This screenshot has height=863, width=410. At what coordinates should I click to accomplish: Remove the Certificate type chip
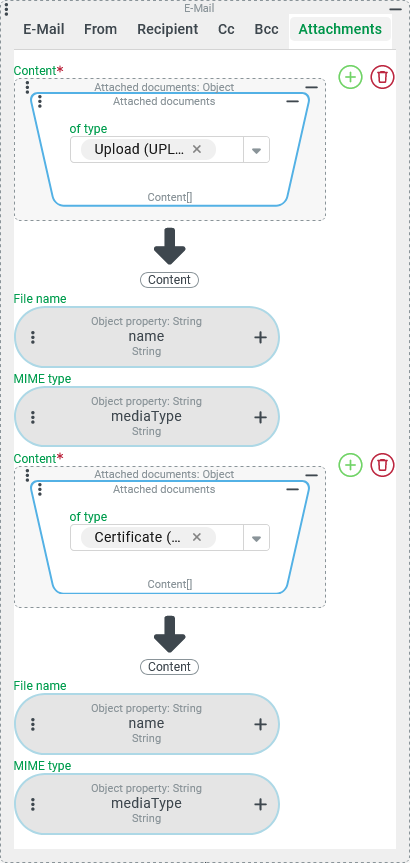(x=197, y=537)
